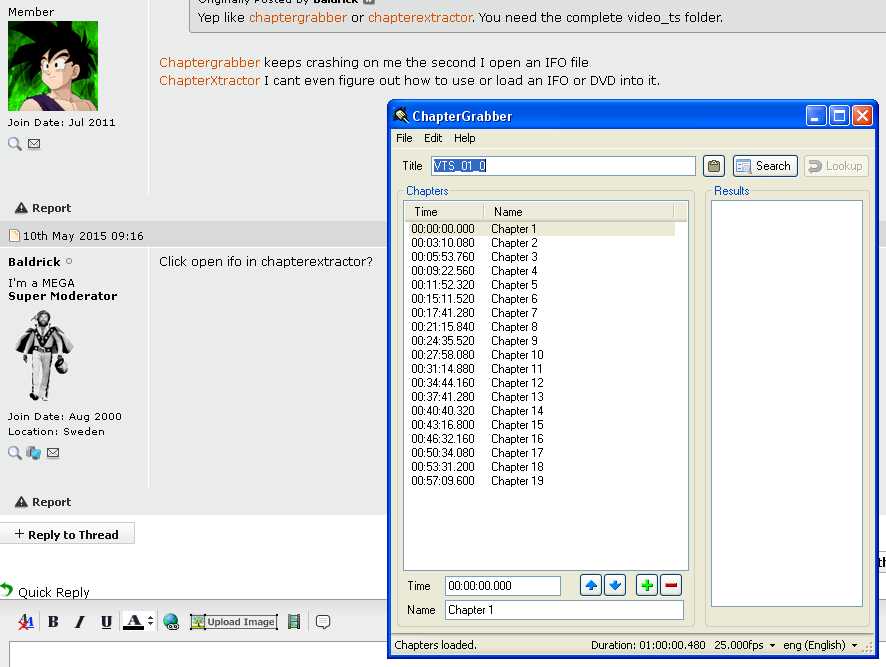The height and width of the screenshot is (667, 886).
Task: Select Chapter 16 row
Action: [x=541, y=439]
